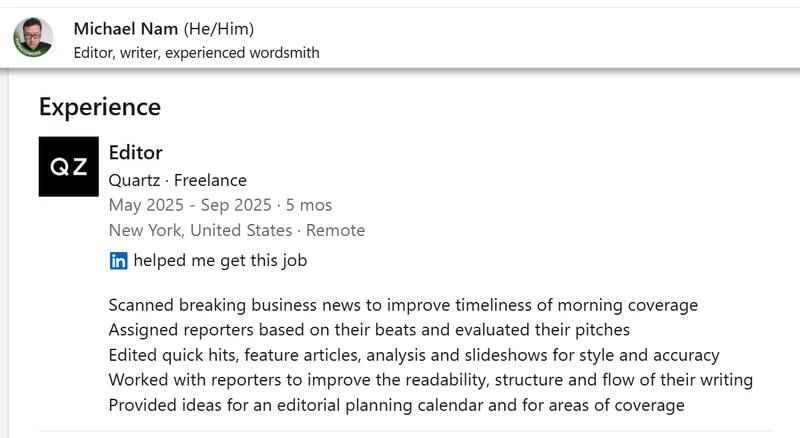The image size is (800, 438).
Task: Click the "5 mos" duration text
Action: click(x=308, y=205)
